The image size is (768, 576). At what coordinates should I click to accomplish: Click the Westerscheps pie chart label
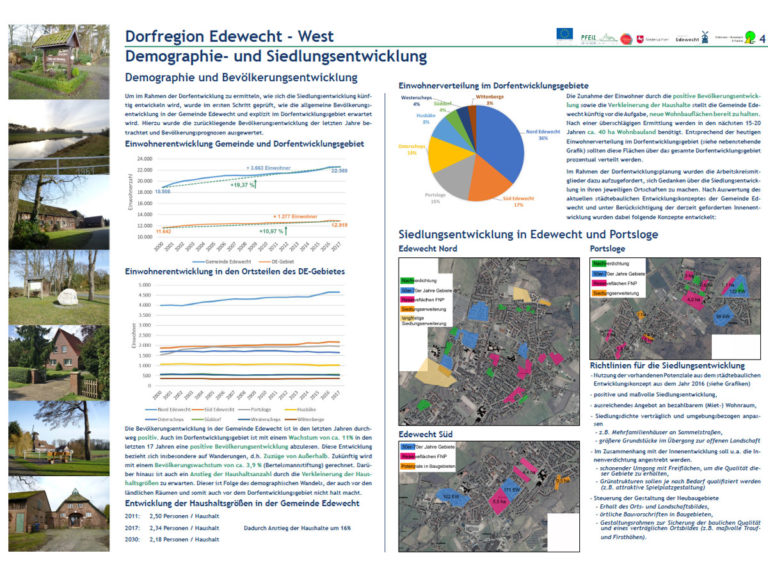416,100
